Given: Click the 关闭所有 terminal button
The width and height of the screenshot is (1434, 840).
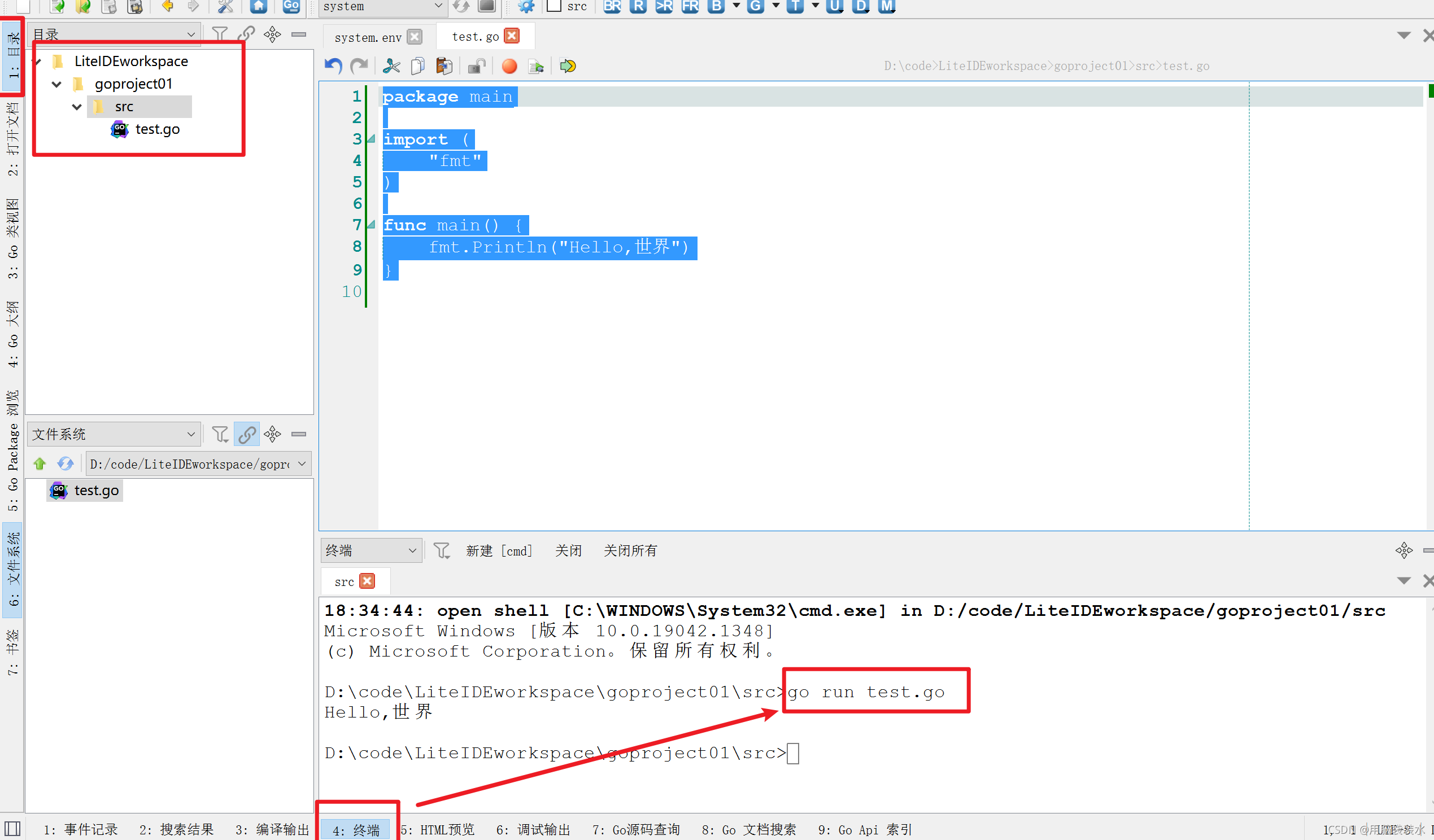Looking at the screenshot, I should click(x=630, y=550).
